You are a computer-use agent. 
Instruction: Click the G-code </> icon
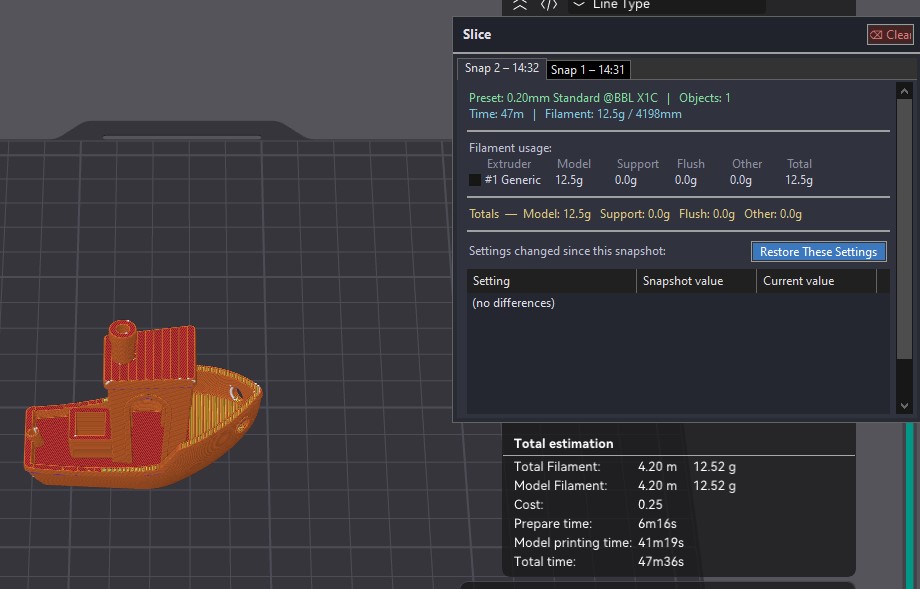[549, 5]
